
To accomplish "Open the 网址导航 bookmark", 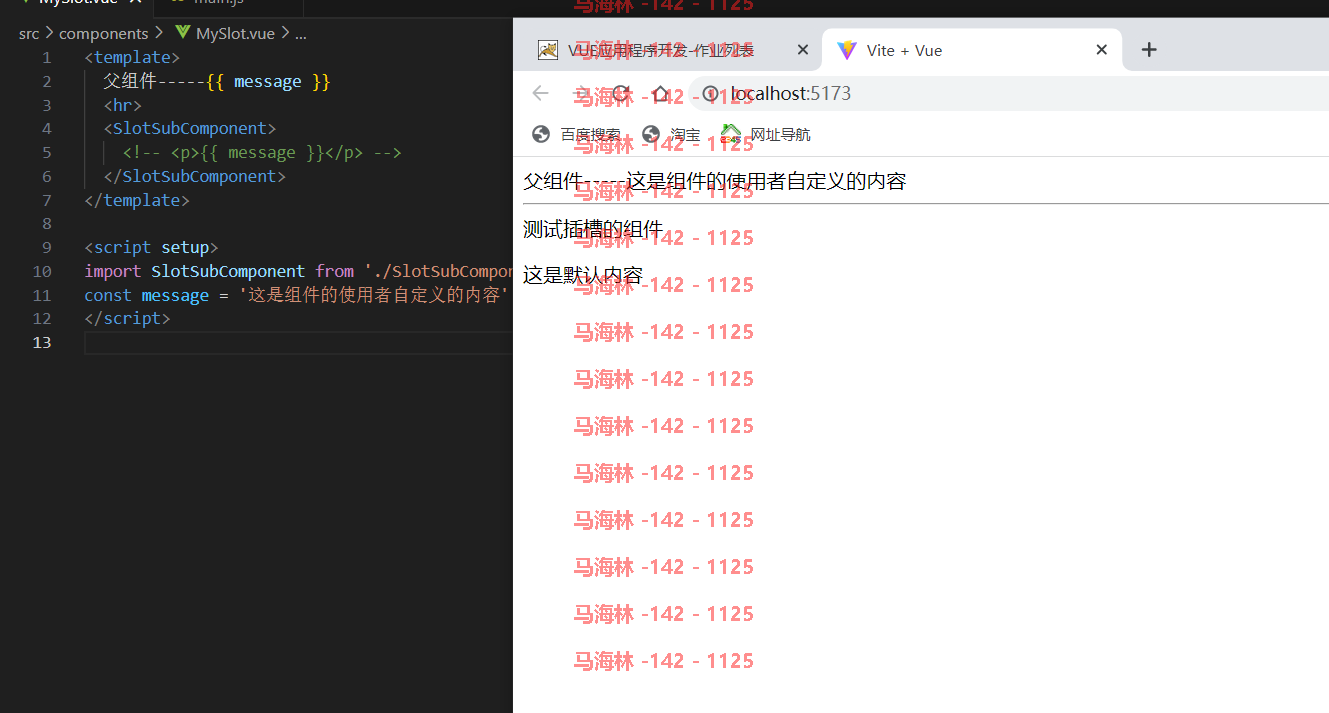I will pyautogui.click(x=766, y=134).
